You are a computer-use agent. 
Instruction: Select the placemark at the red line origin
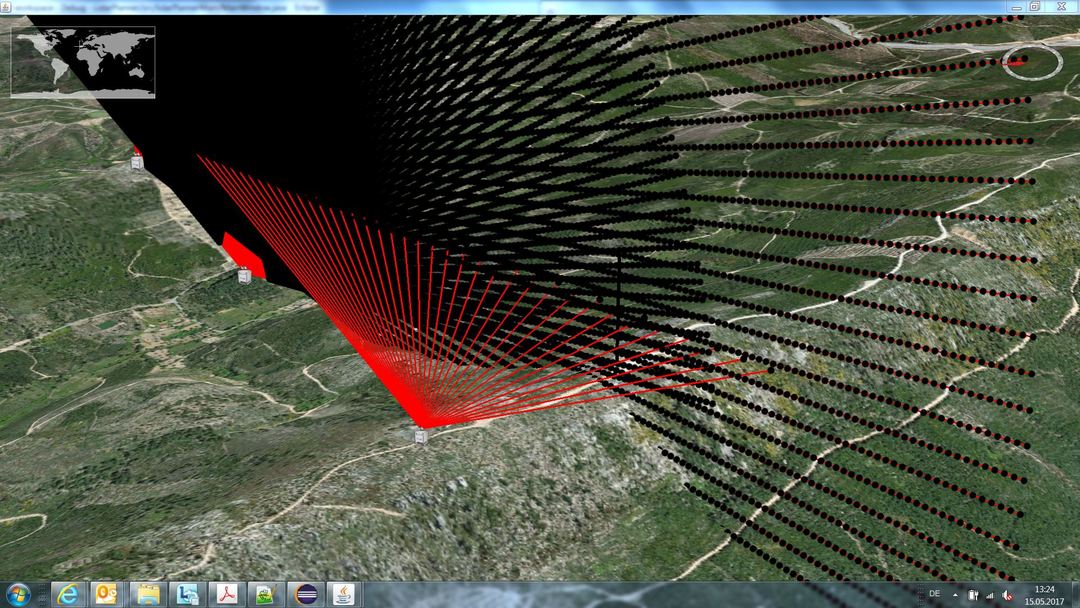click(x=421, y=435)
